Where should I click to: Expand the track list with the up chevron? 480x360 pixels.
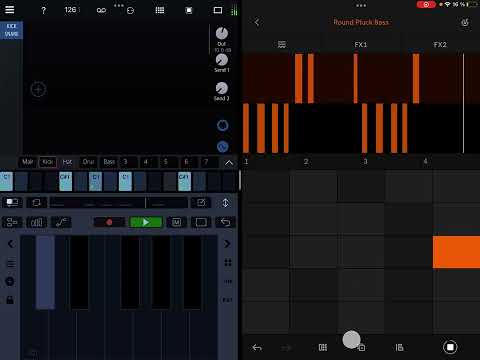[229, 163]
